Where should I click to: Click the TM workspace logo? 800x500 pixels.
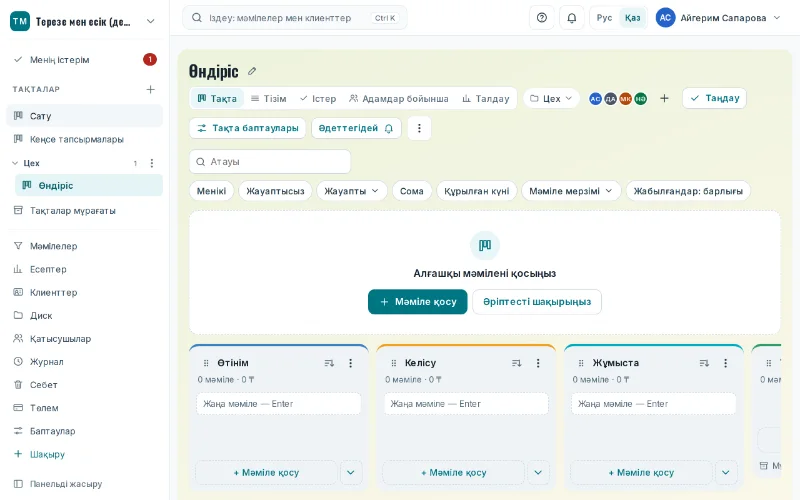(x=20, y=21)
